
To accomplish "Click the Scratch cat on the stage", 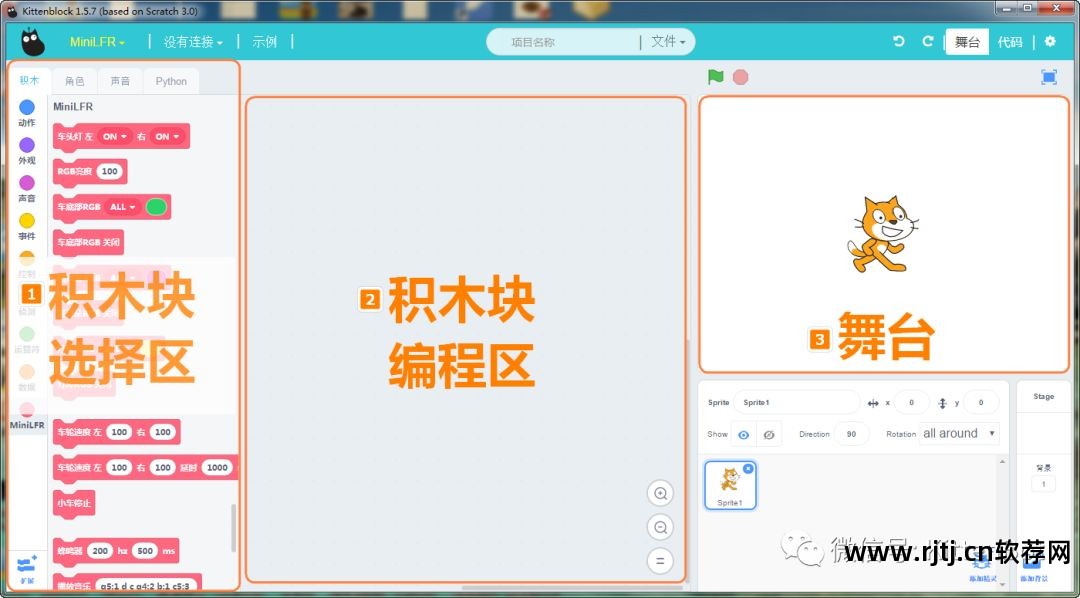I will click(882, 234).
